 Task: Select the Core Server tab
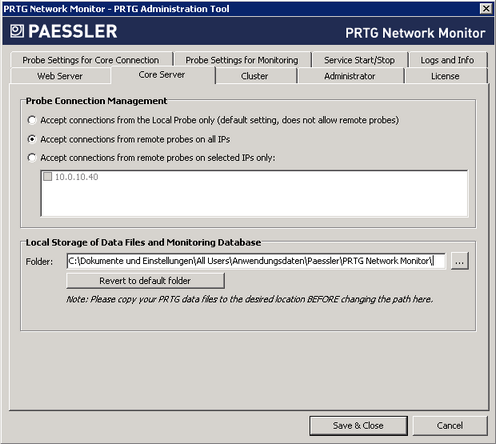pyautogui.click(x=162, y=75)
